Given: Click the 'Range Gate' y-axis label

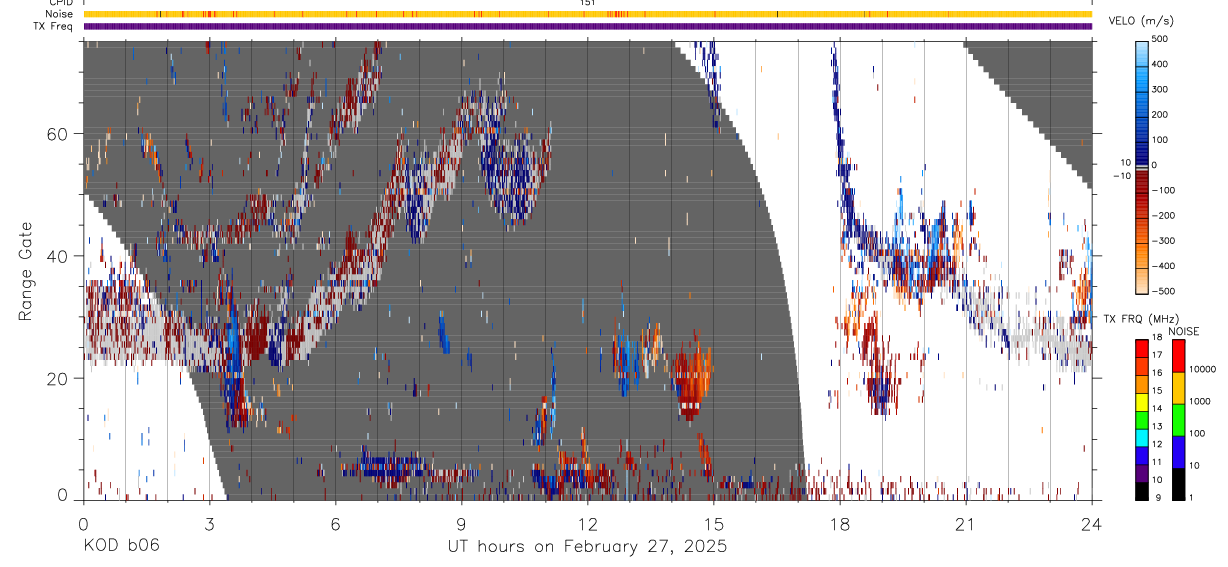Looking at the screenshot, I should pyautogui.click(x=28, y=271).
